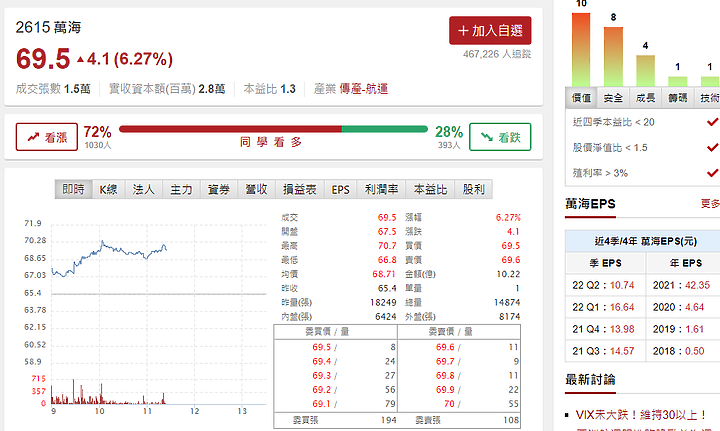
Task: Click the orange bar with score 10
Action: (581, 50)
